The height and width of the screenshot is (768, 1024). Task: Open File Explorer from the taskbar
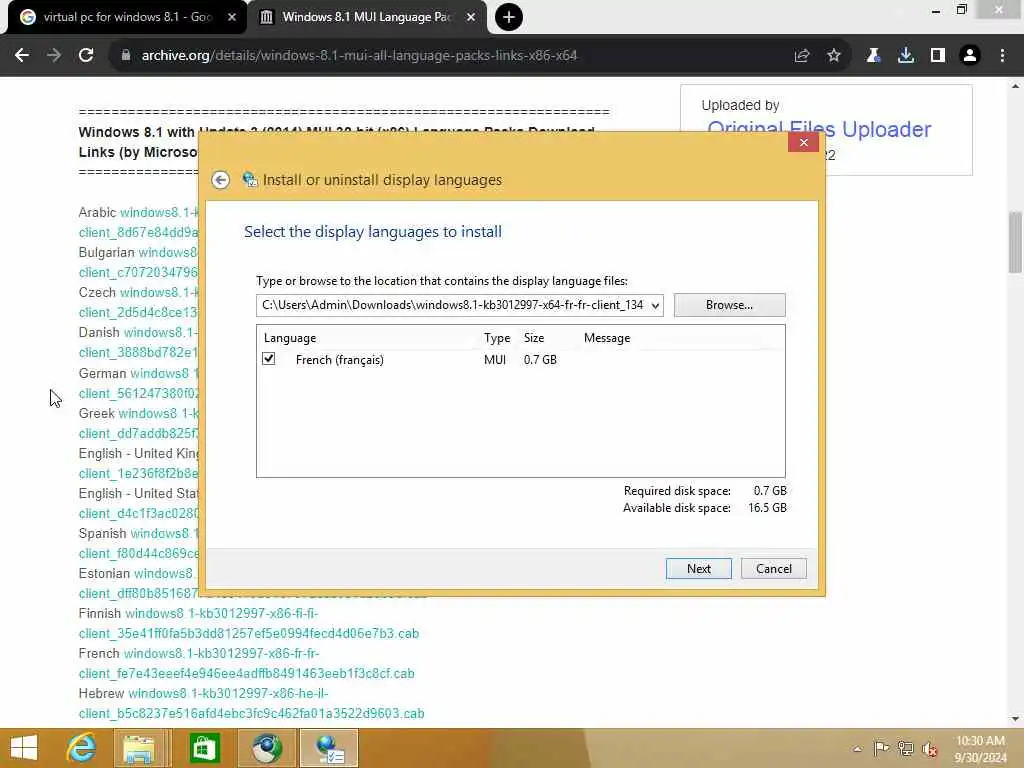pyautogui.click(x=139, y=748)
